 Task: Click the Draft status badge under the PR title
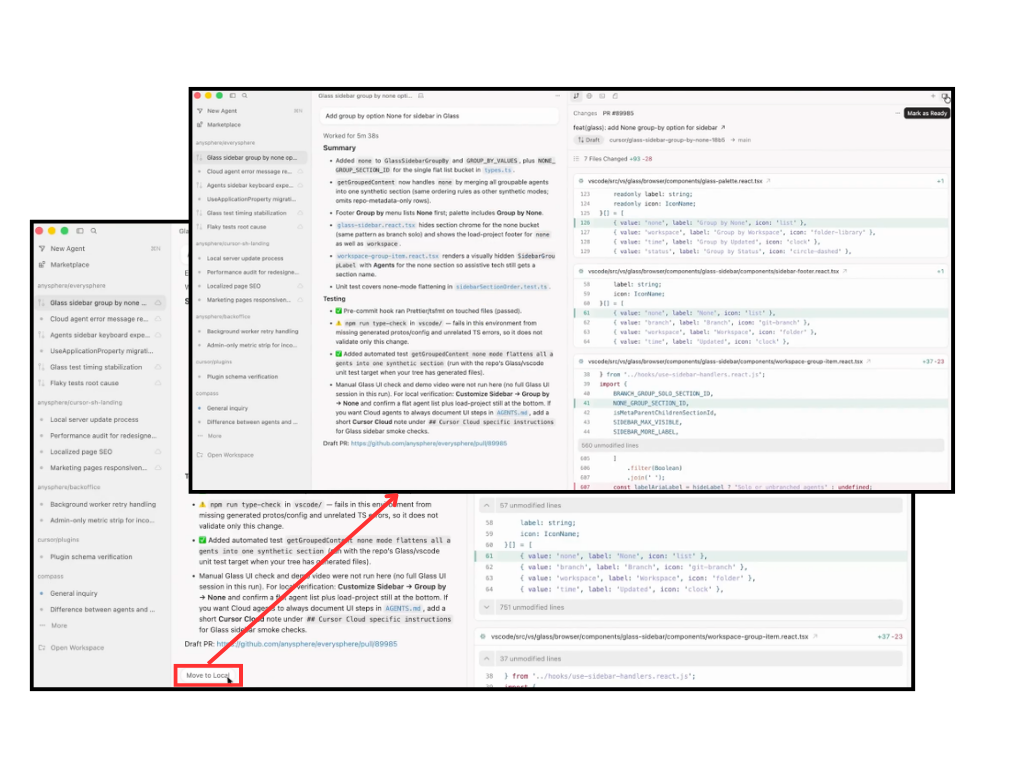point(588,141)
